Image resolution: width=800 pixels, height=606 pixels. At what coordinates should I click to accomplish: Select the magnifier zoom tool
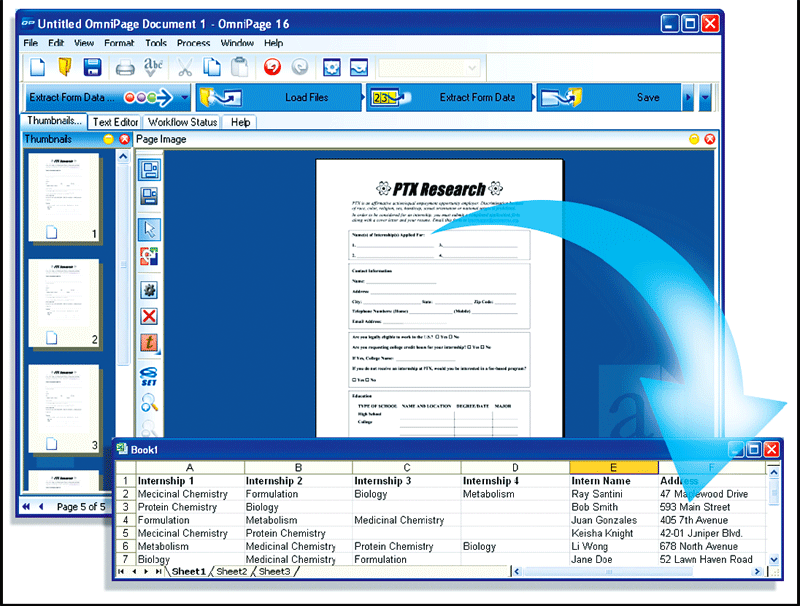click(150, 403)
